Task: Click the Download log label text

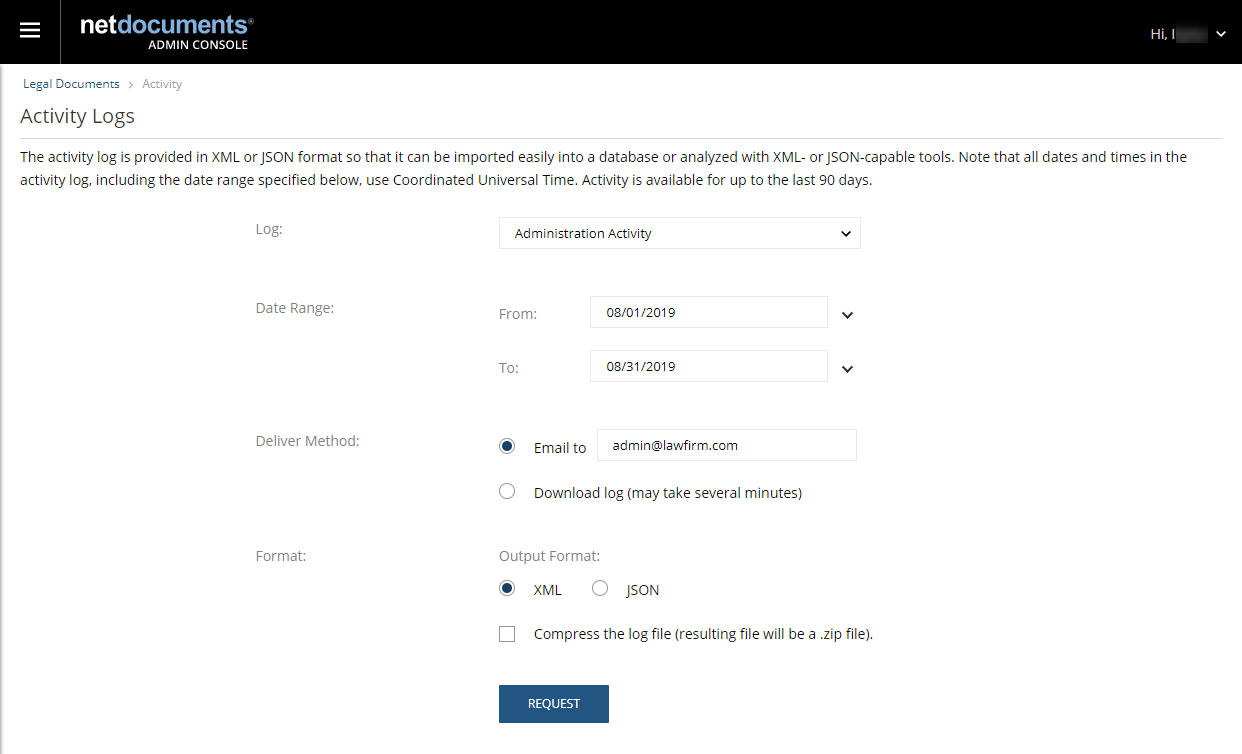Action: 667,493
